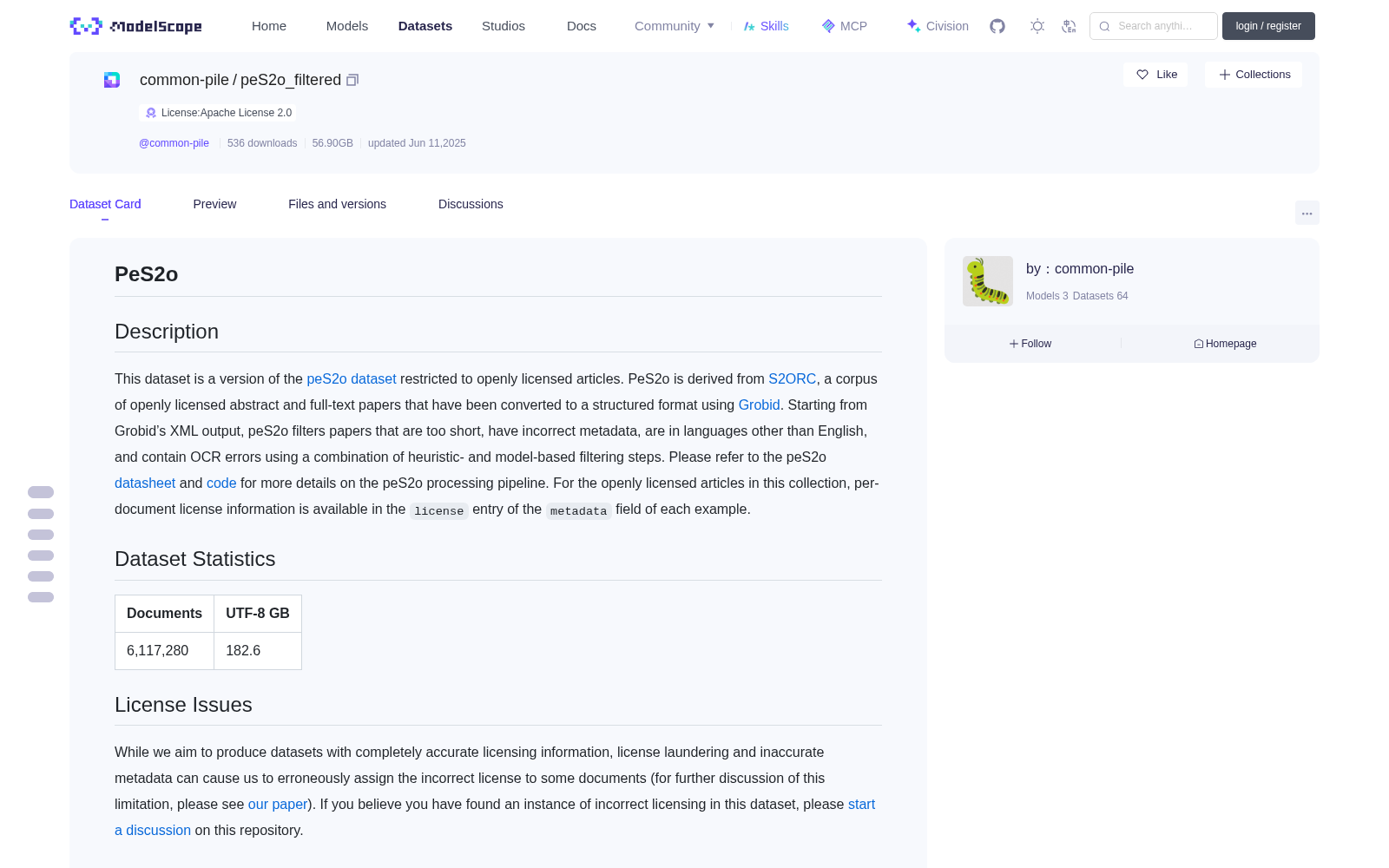Focus the search anything field
The height and width of the screenshot is (868, 1389).
(1154, 26)
